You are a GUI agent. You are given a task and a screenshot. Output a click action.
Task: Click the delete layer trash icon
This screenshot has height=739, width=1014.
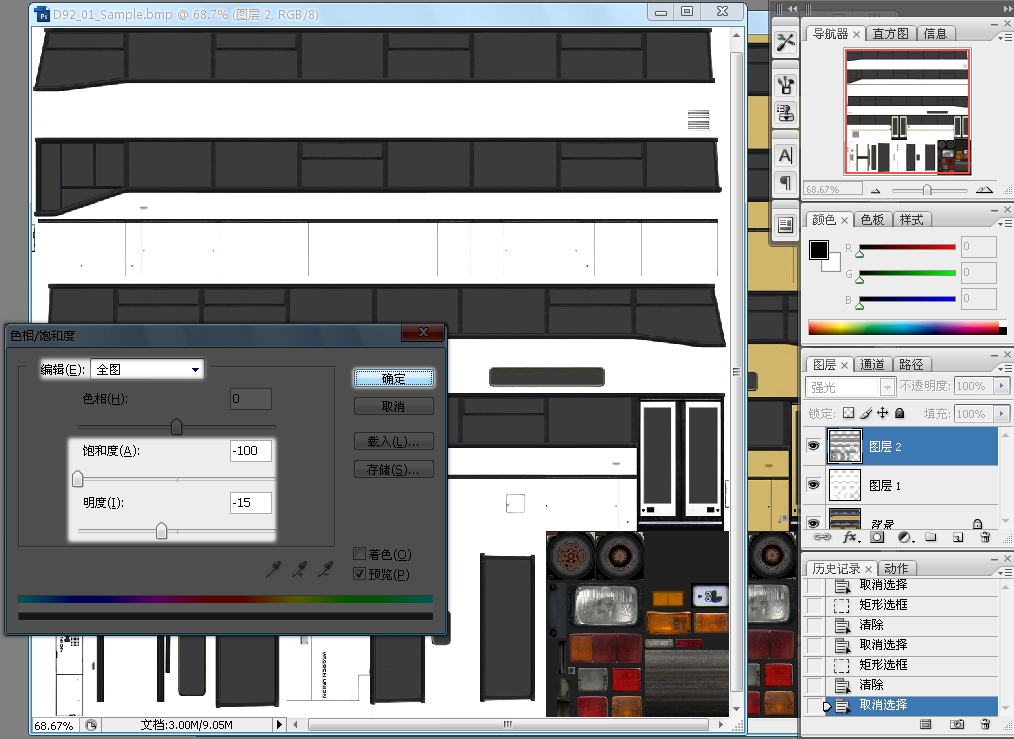(984, 537)
